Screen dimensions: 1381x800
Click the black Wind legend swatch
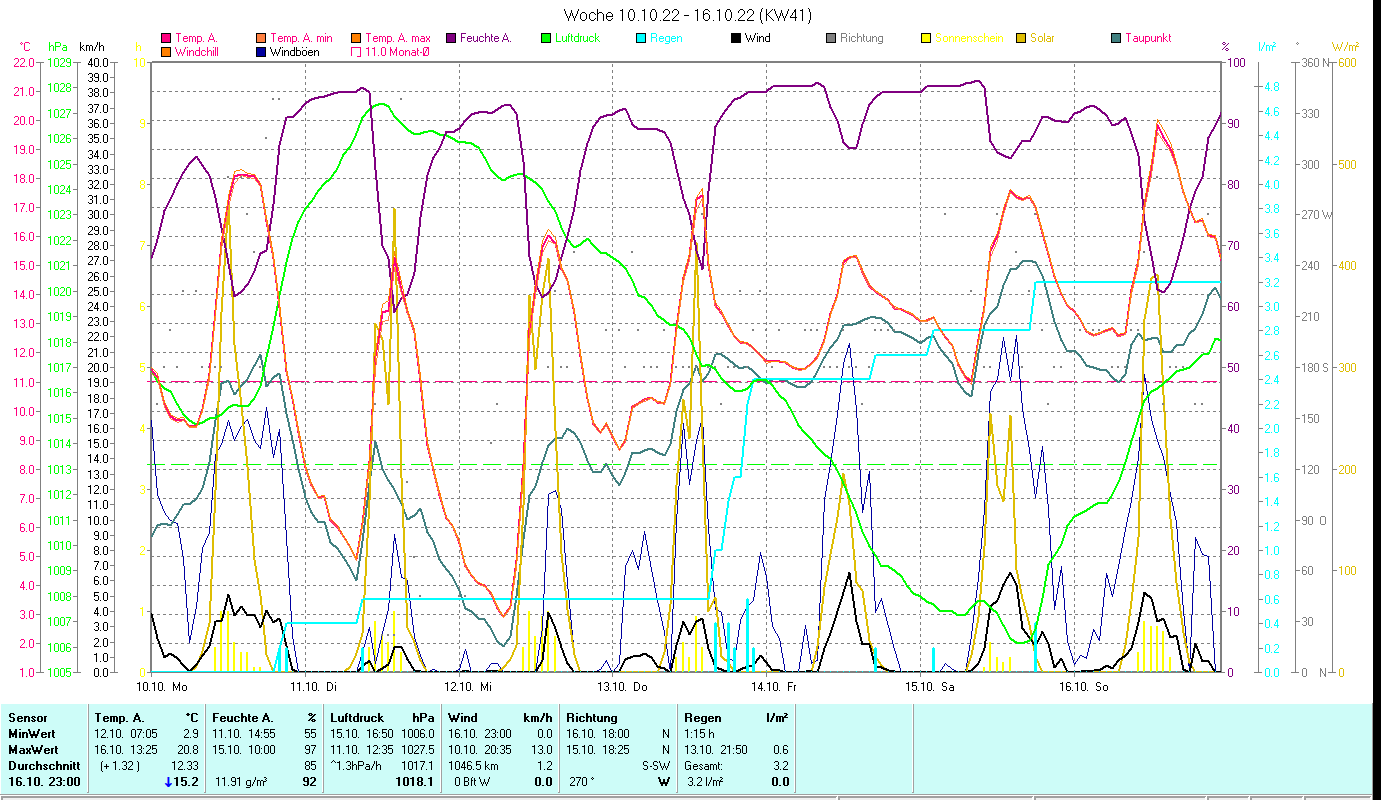[x=736, y=38]
